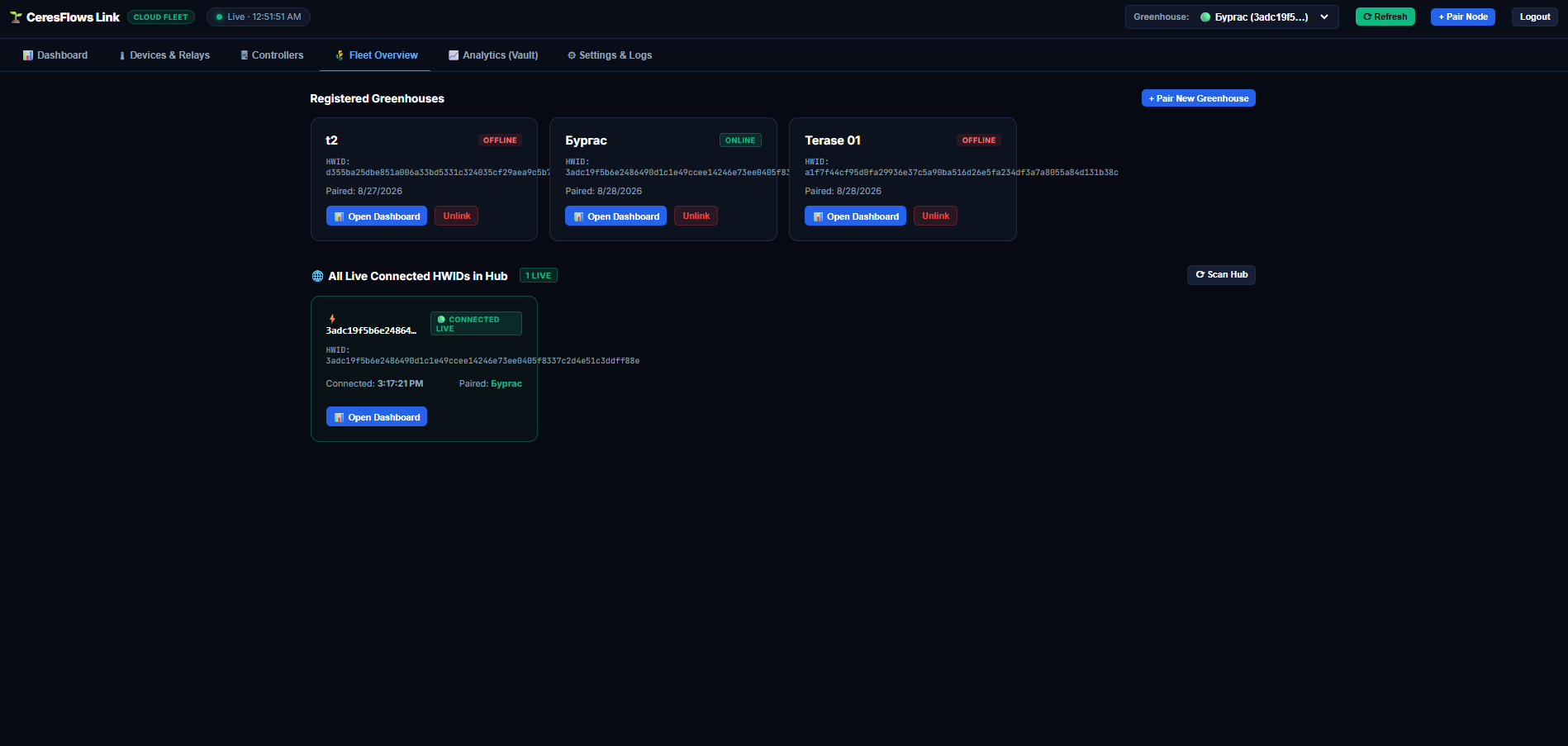The width and height of the screenshot is (1568, 746).
Task: Go to the Controllers tab
Action: 272,55
